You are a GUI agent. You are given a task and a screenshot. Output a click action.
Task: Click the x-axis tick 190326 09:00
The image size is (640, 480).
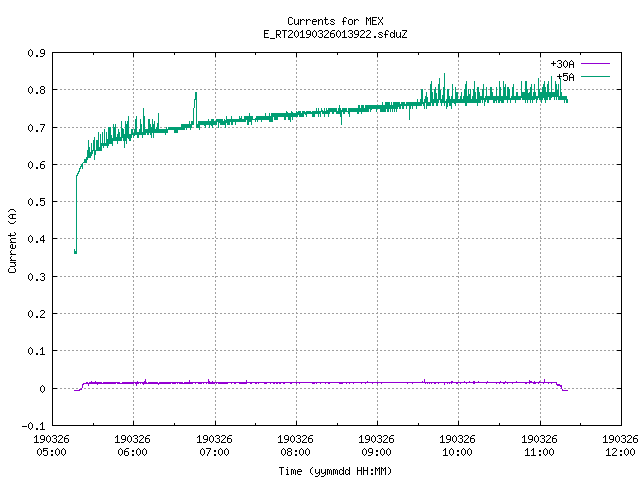coord(376,446)
